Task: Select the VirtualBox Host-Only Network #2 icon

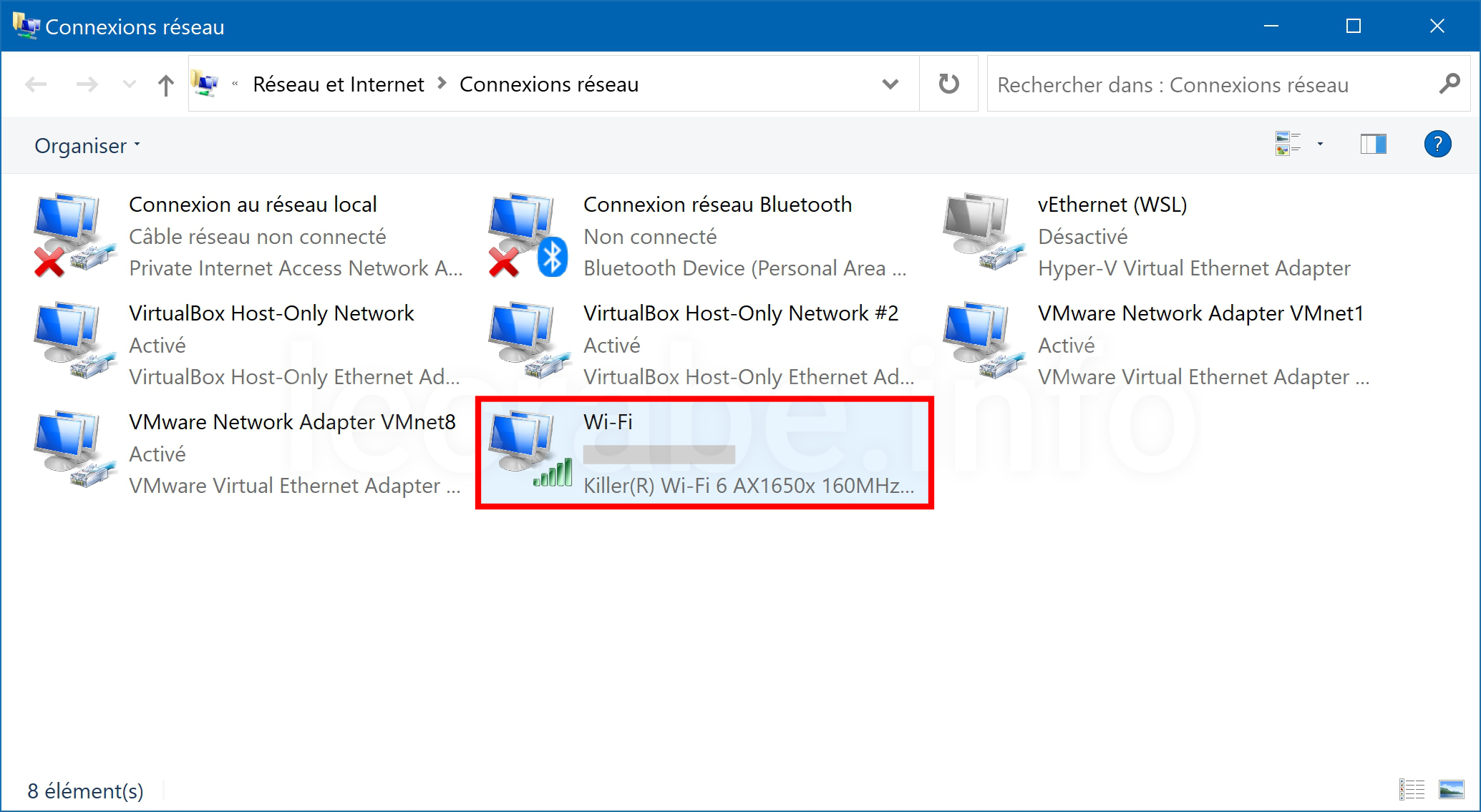Action: (x=528, y=341)
